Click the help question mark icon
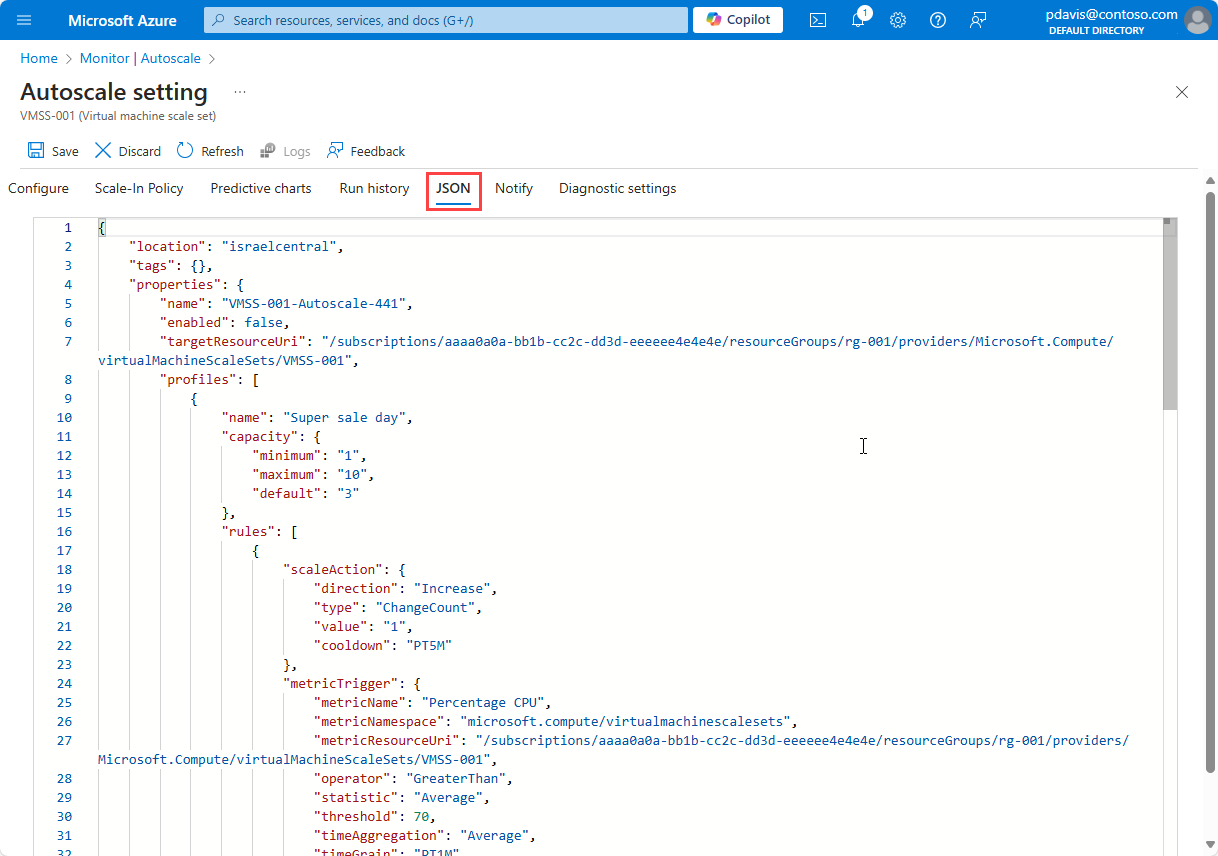 click(x=938, y=20)
